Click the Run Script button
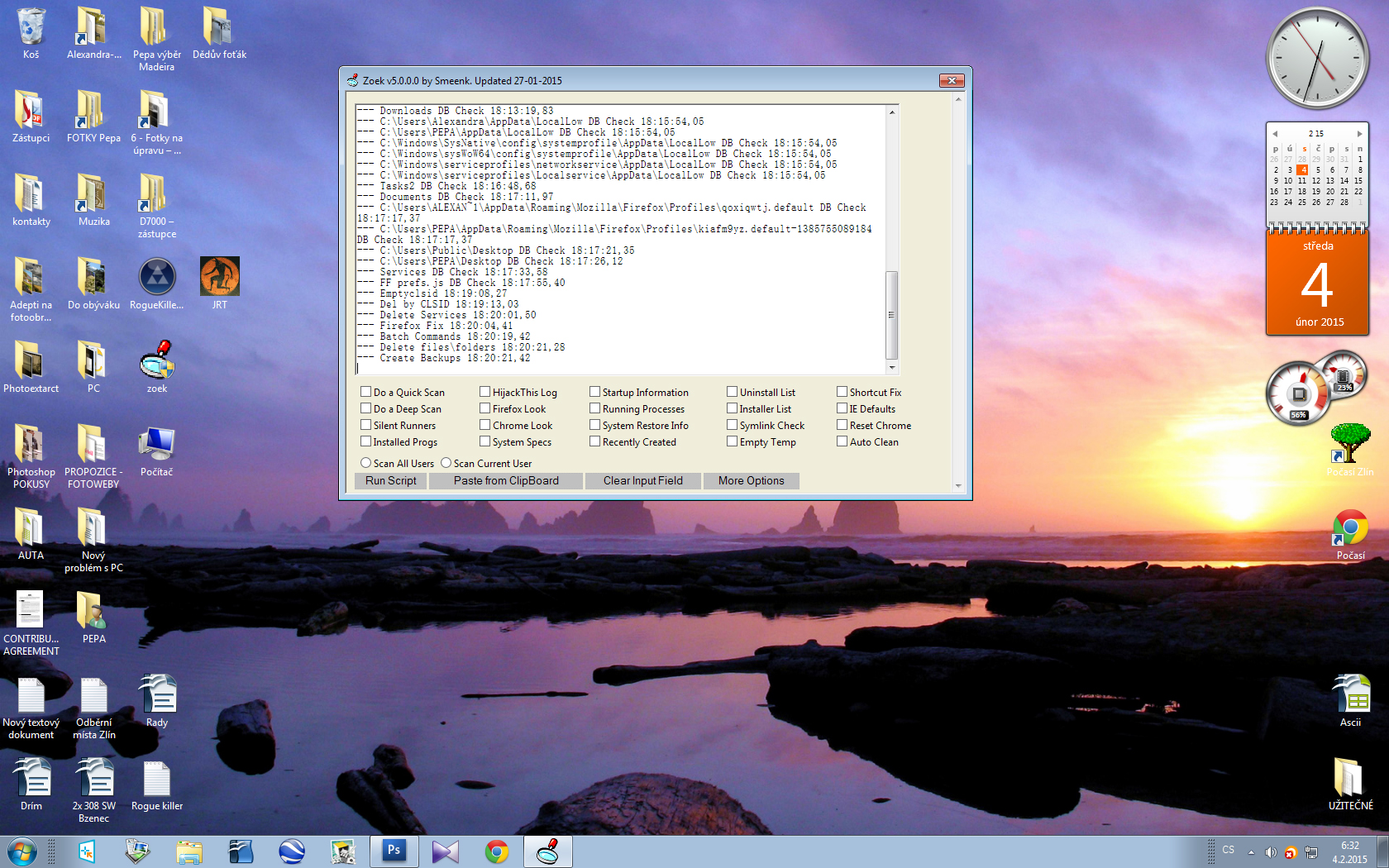The height and width of the screenshot is (868, 1389). 390,480
